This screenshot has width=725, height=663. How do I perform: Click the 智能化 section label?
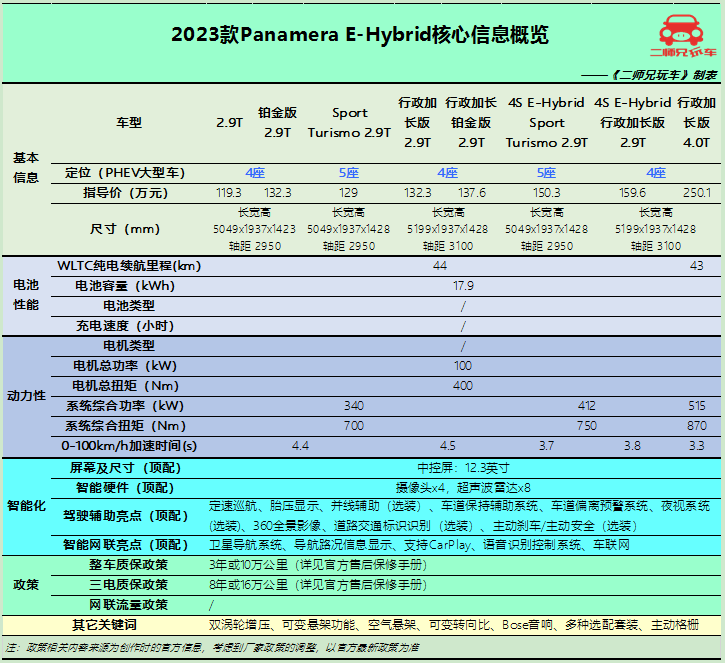point(26,506)
